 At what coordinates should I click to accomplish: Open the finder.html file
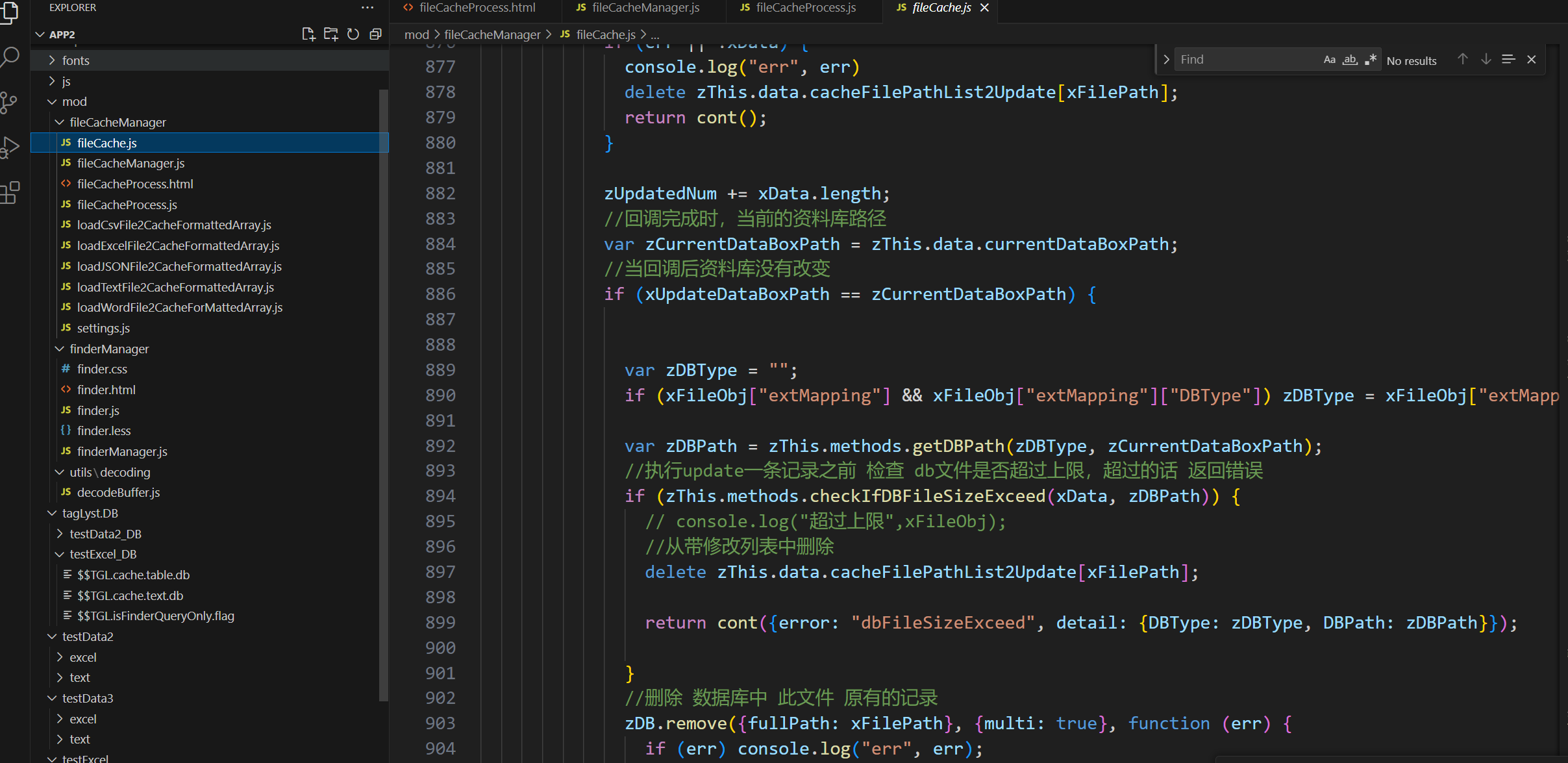(x=209, y=390)
